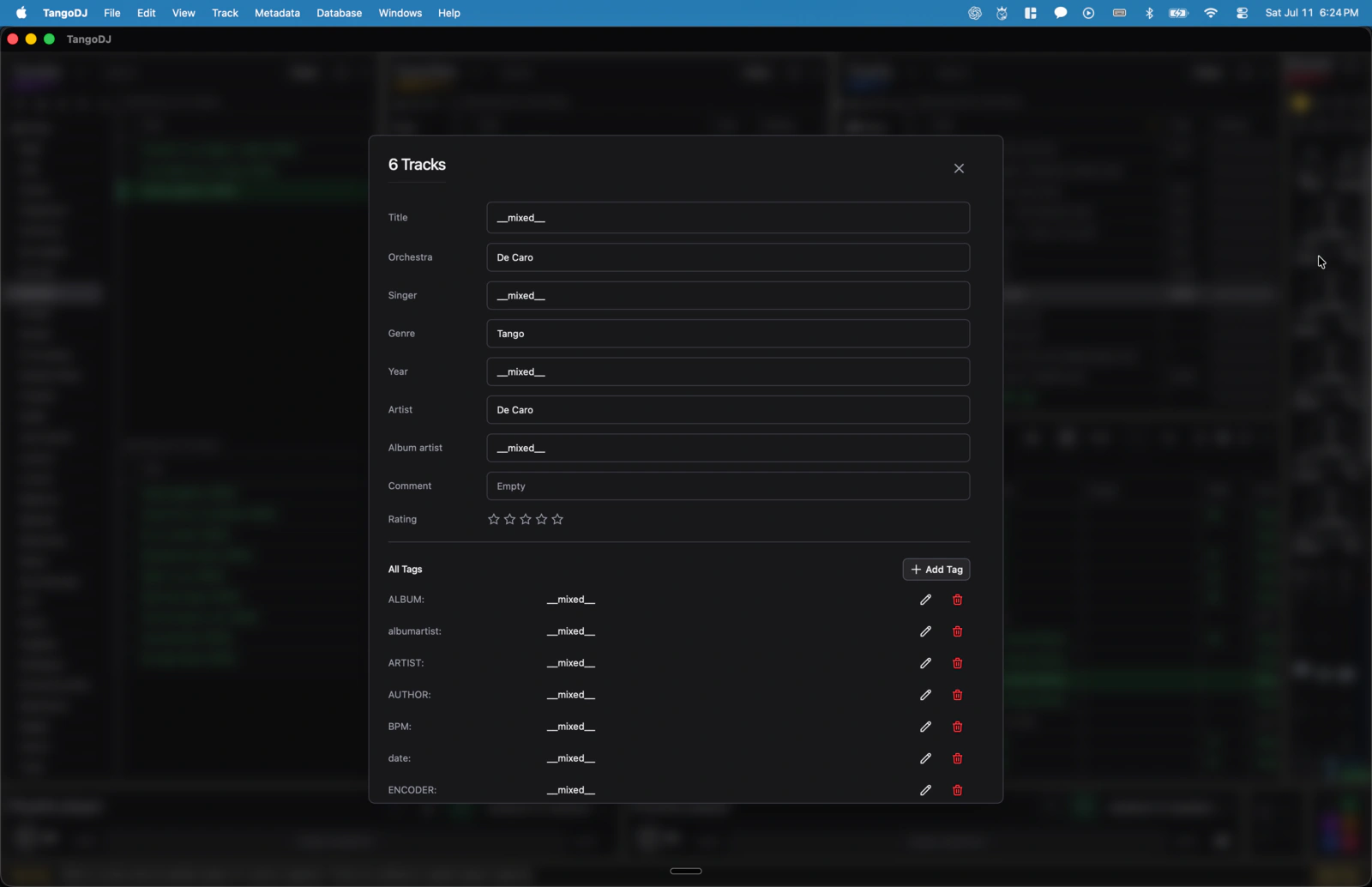This screenshot has width=1372, height=887.
Task: Open the Edit menu
Action: click(x=147, y=13)
